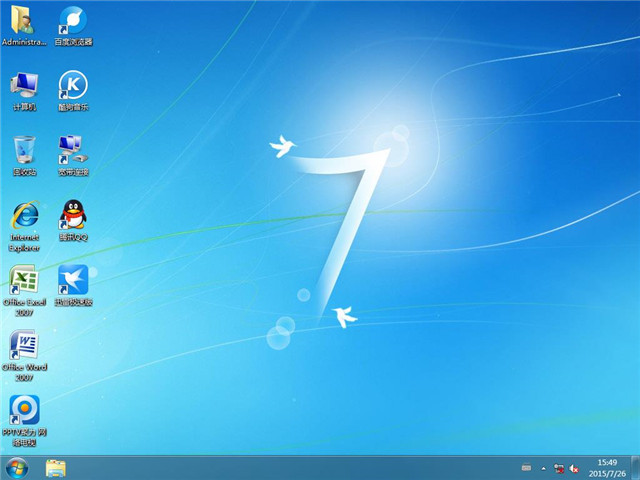
Task: Select the 回收站 recycle bin icon
Action: tap(24, 156)
